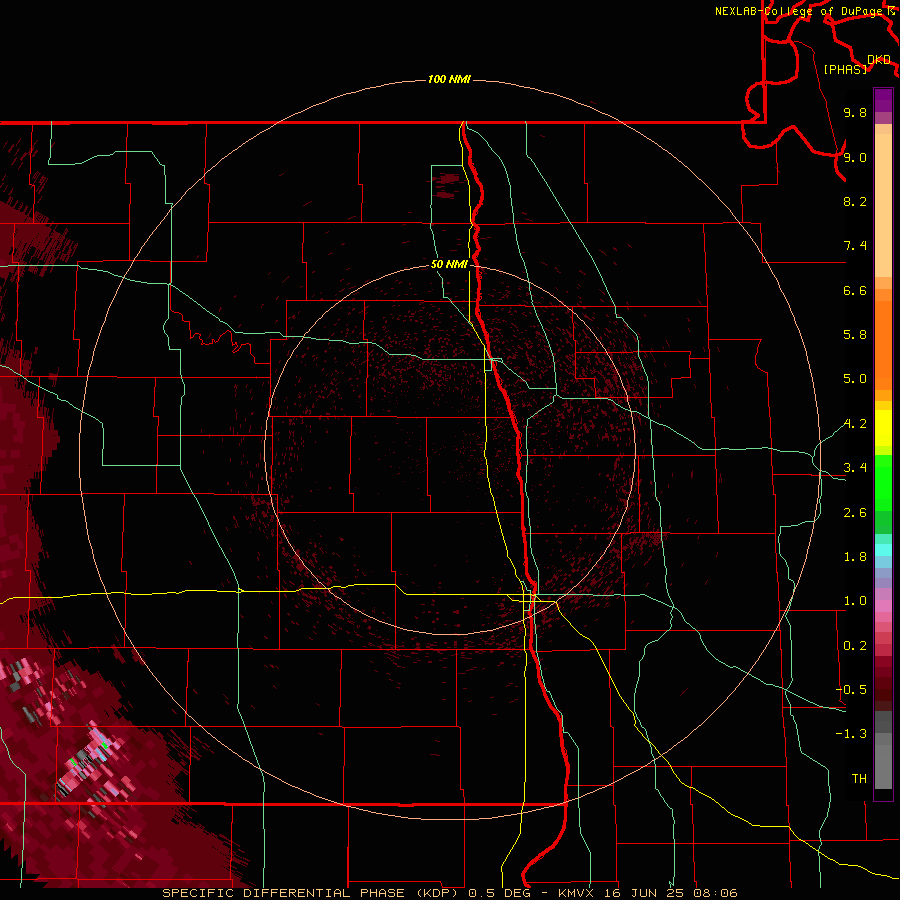Click the KMVX station identifier
The image size is (900, 900).
(576, 893)
